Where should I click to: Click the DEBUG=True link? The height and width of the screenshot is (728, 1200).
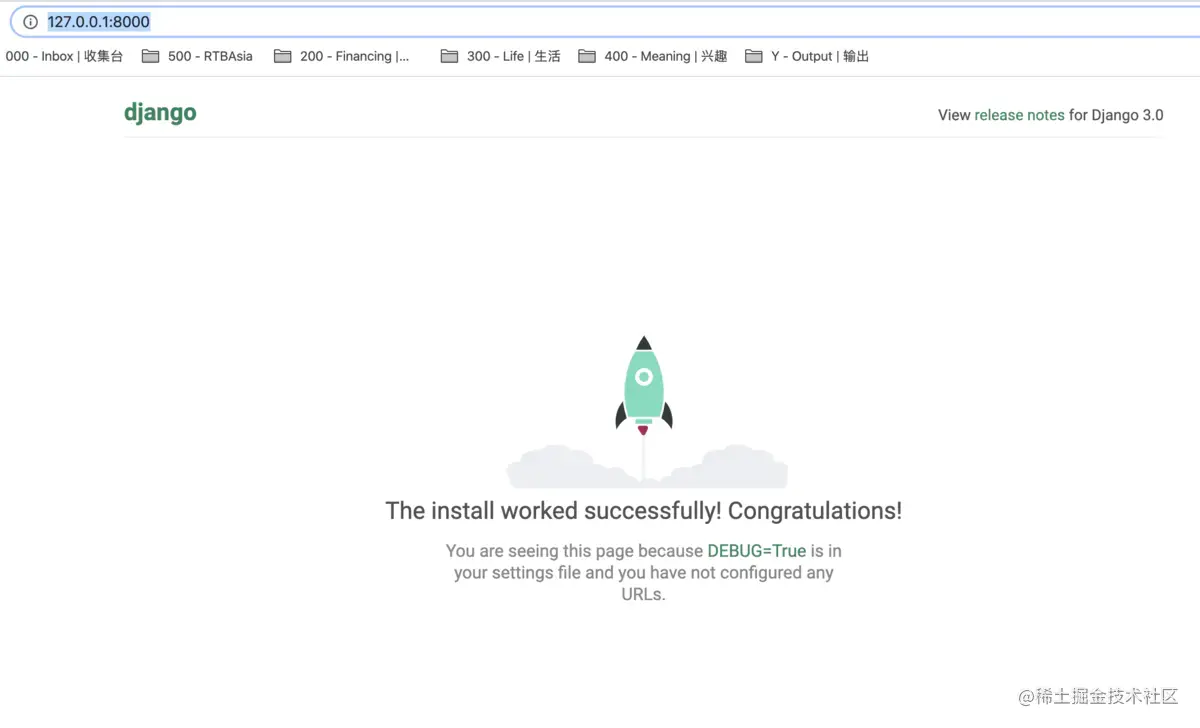757,551
